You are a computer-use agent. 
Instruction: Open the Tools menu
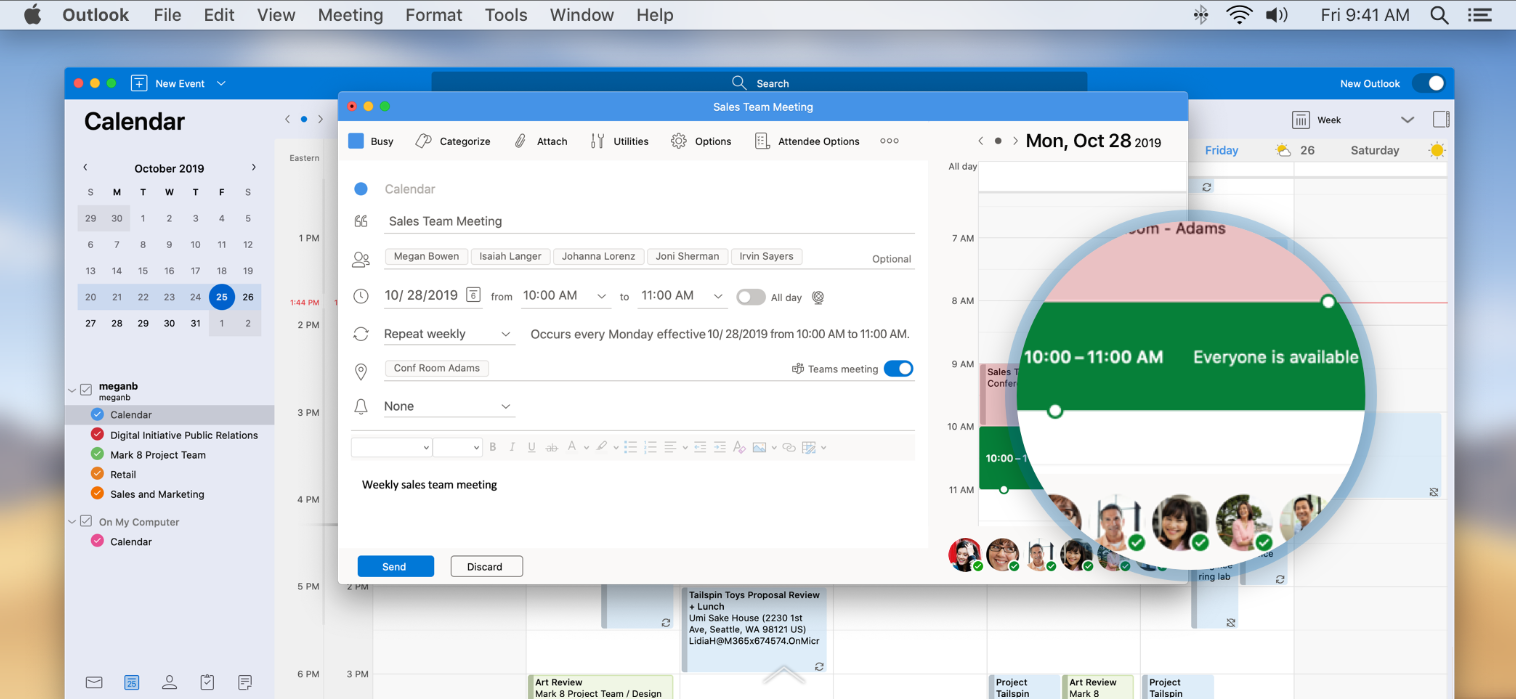[x=506, y=15]
